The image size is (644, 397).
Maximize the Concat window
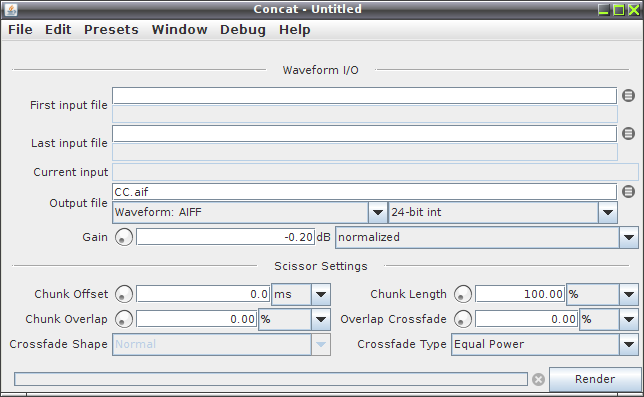tap(619, 9)
